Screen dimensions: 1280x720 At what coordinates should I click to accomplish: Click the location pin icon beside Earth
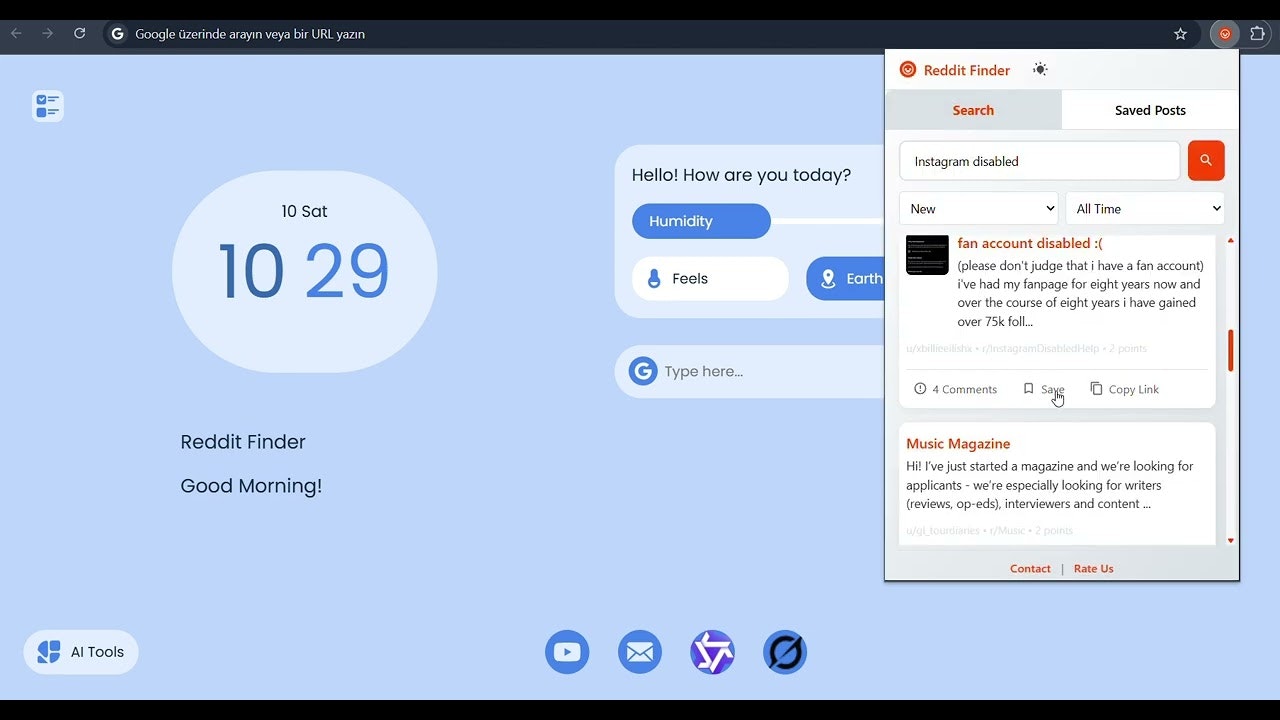pyautogui.click(x=828, y=279)
